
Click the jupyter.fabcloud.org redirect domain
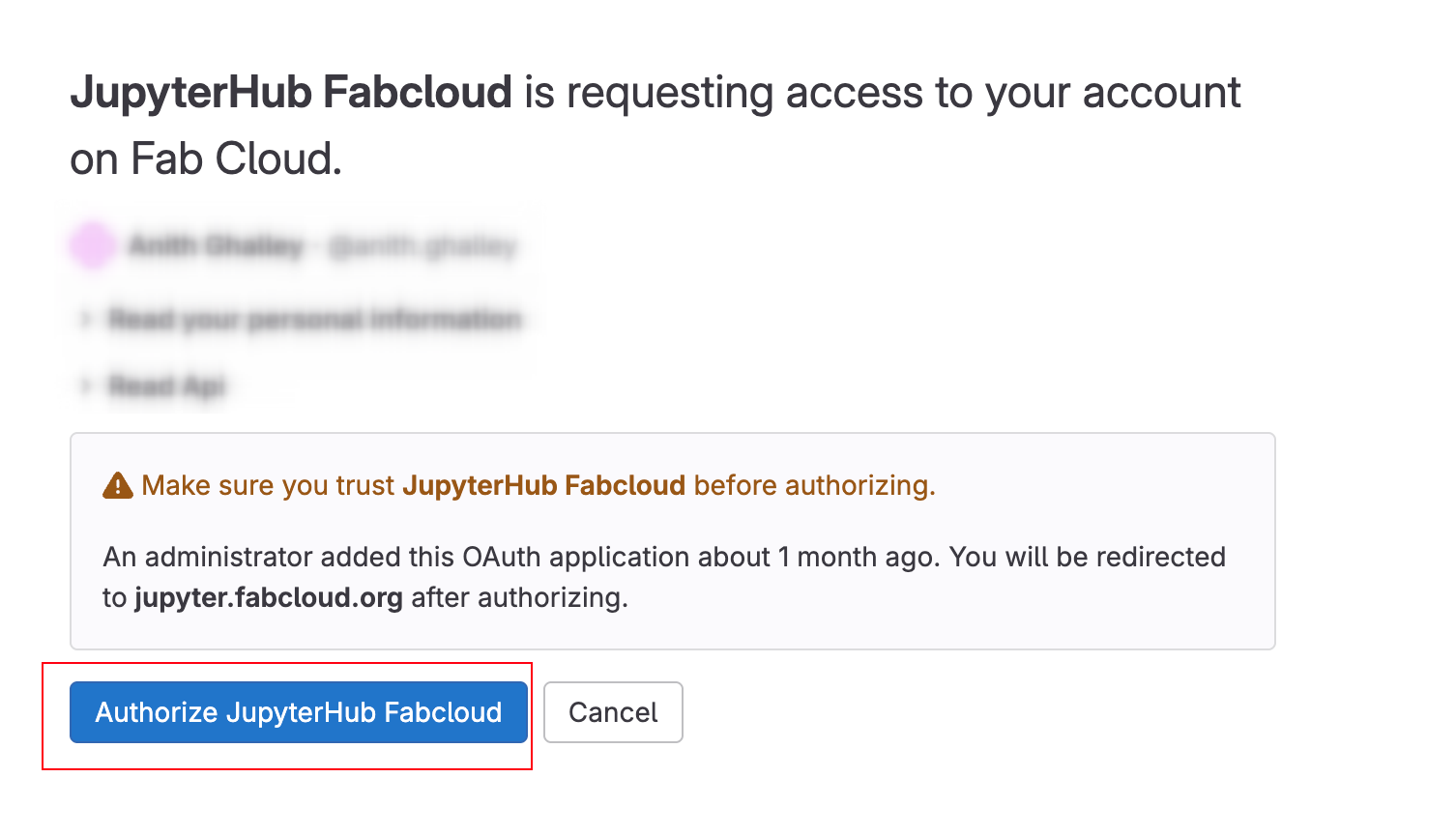point(269,598)
